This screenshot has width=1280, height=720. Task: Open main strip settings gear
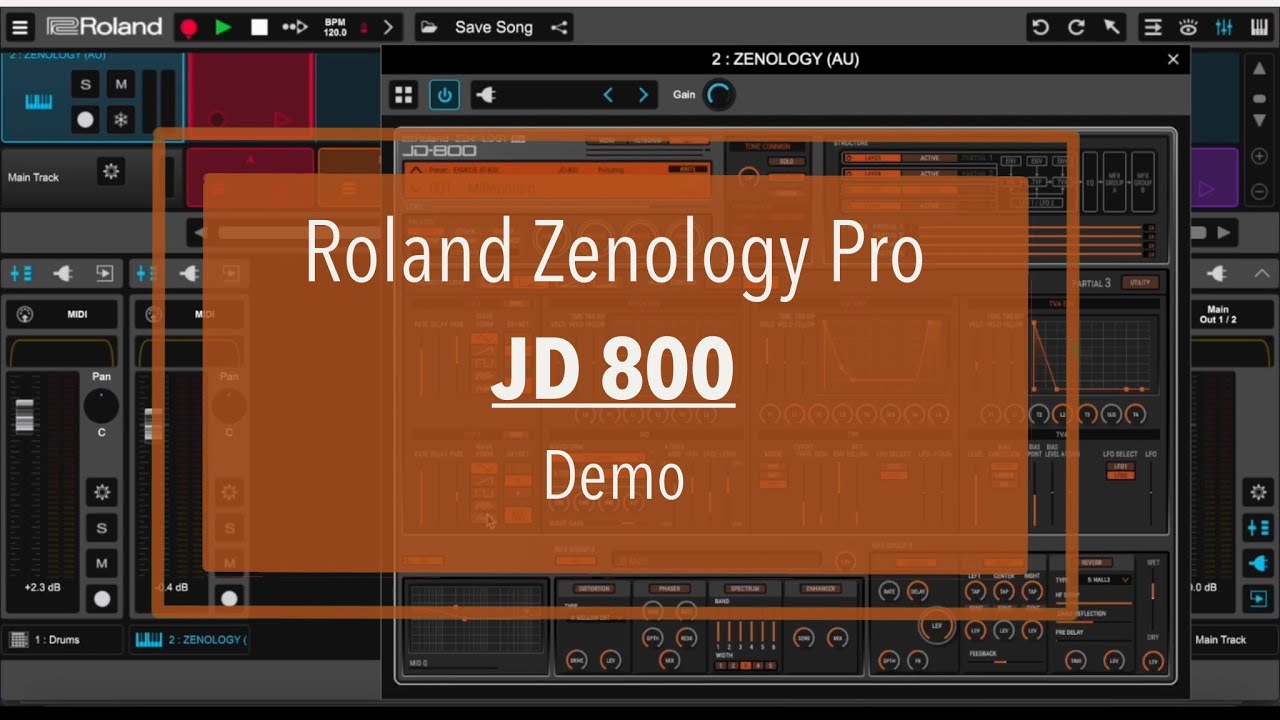pos(1258,491)
